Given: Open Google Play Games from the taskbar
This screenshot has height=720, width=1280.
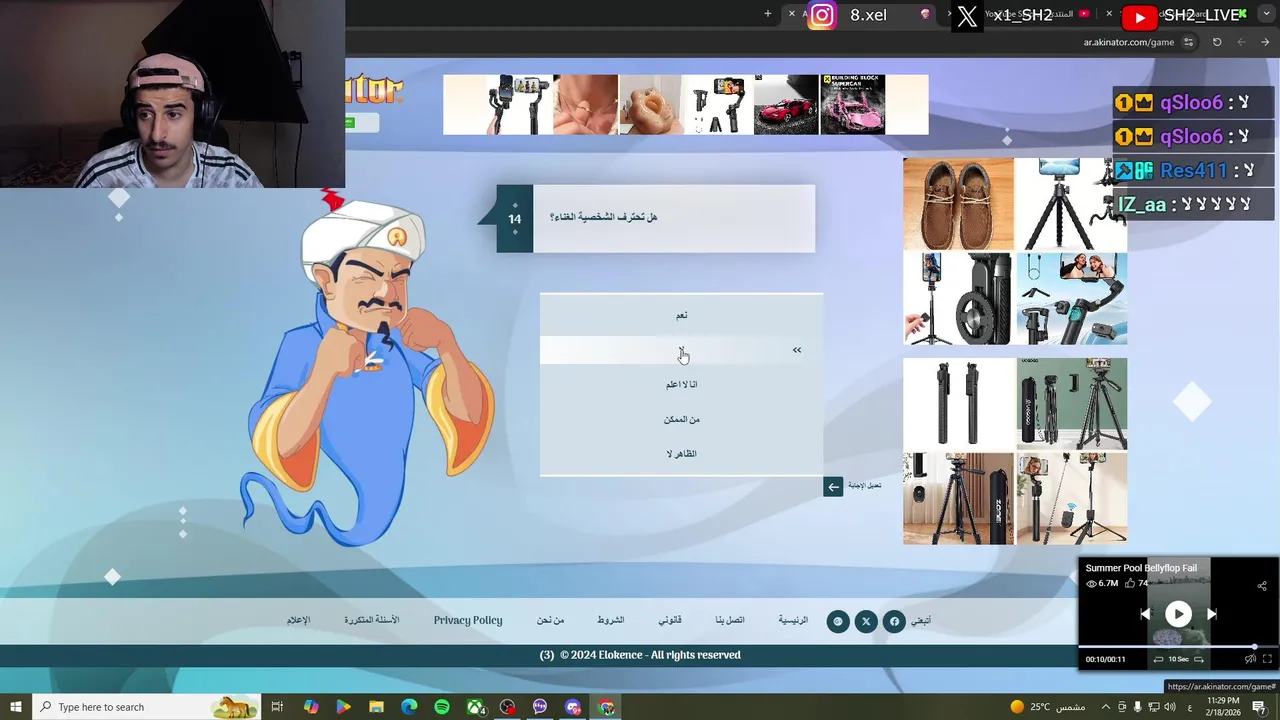Looking at the screenshot, I should pos(343,707).
